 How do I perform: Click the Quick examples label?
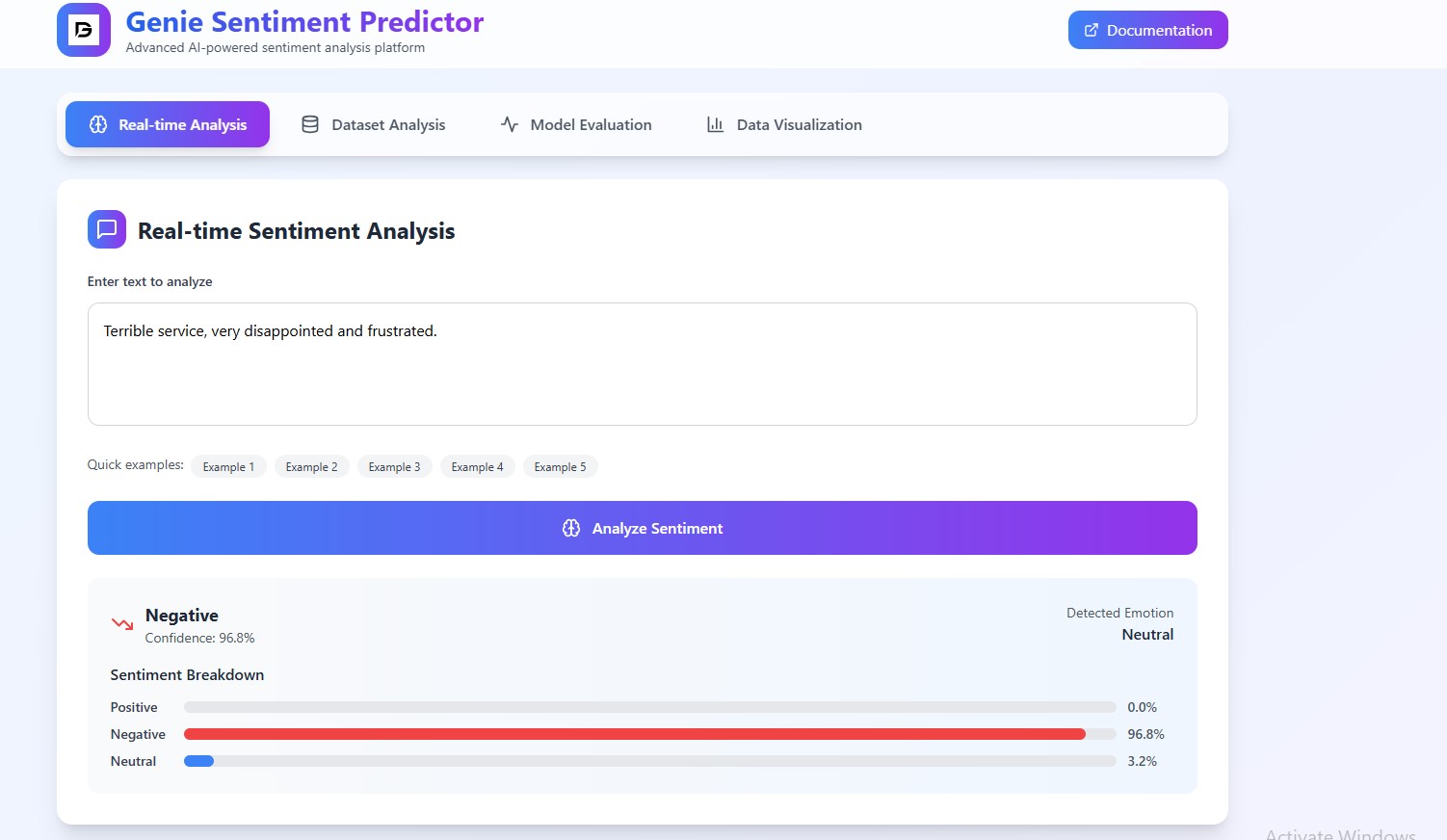tap(135, 464)
